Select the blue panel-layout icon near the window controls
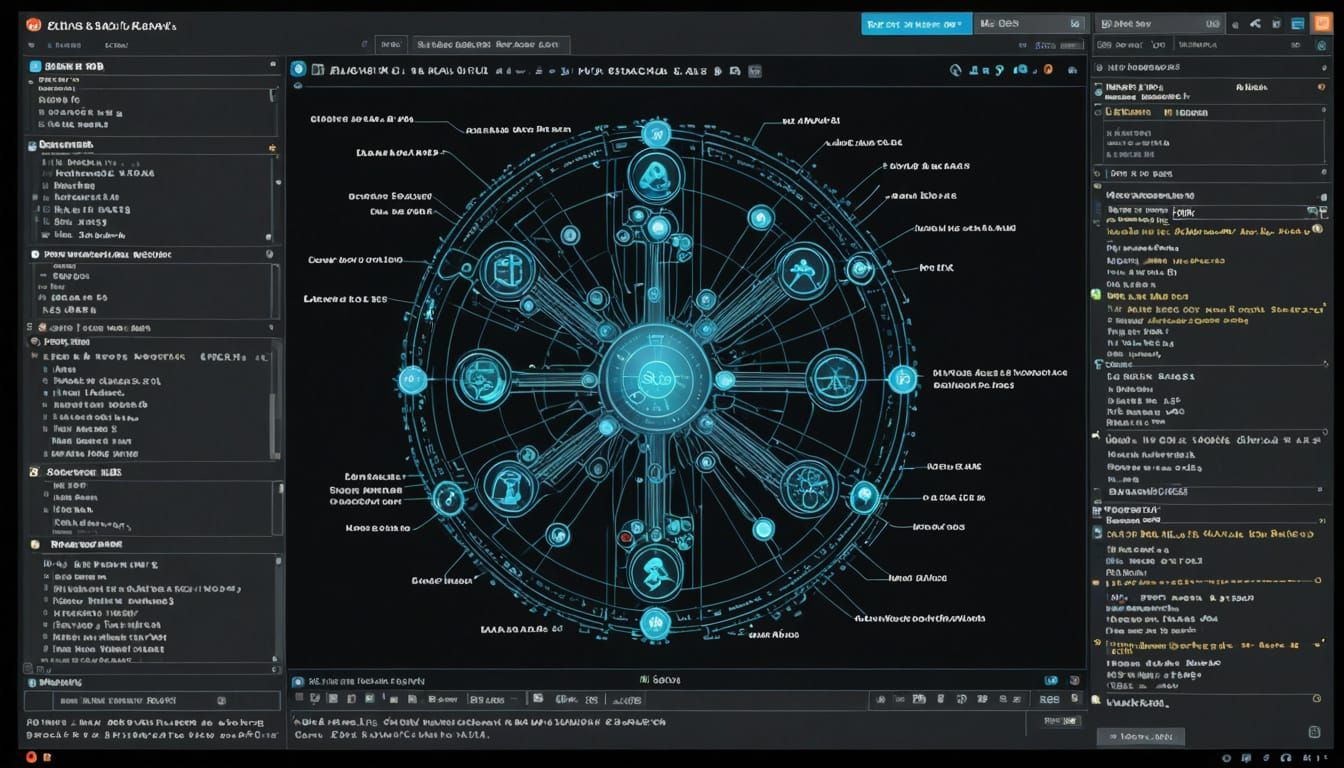The height and width of the screenshot is (768, 1344). [1297, 22]
